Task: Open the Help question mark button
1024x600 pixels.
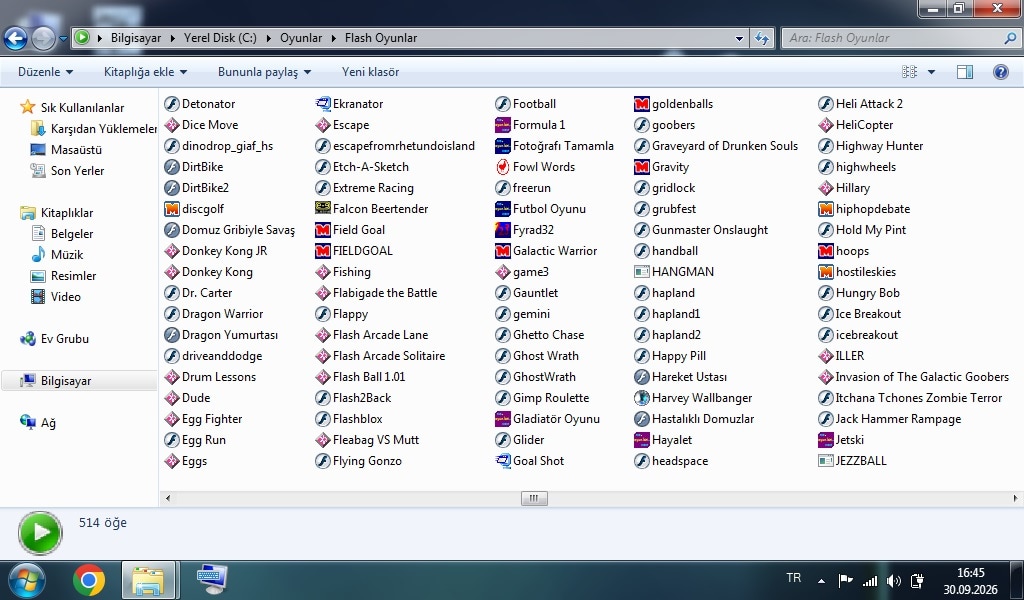Action: coord(1000,72)
